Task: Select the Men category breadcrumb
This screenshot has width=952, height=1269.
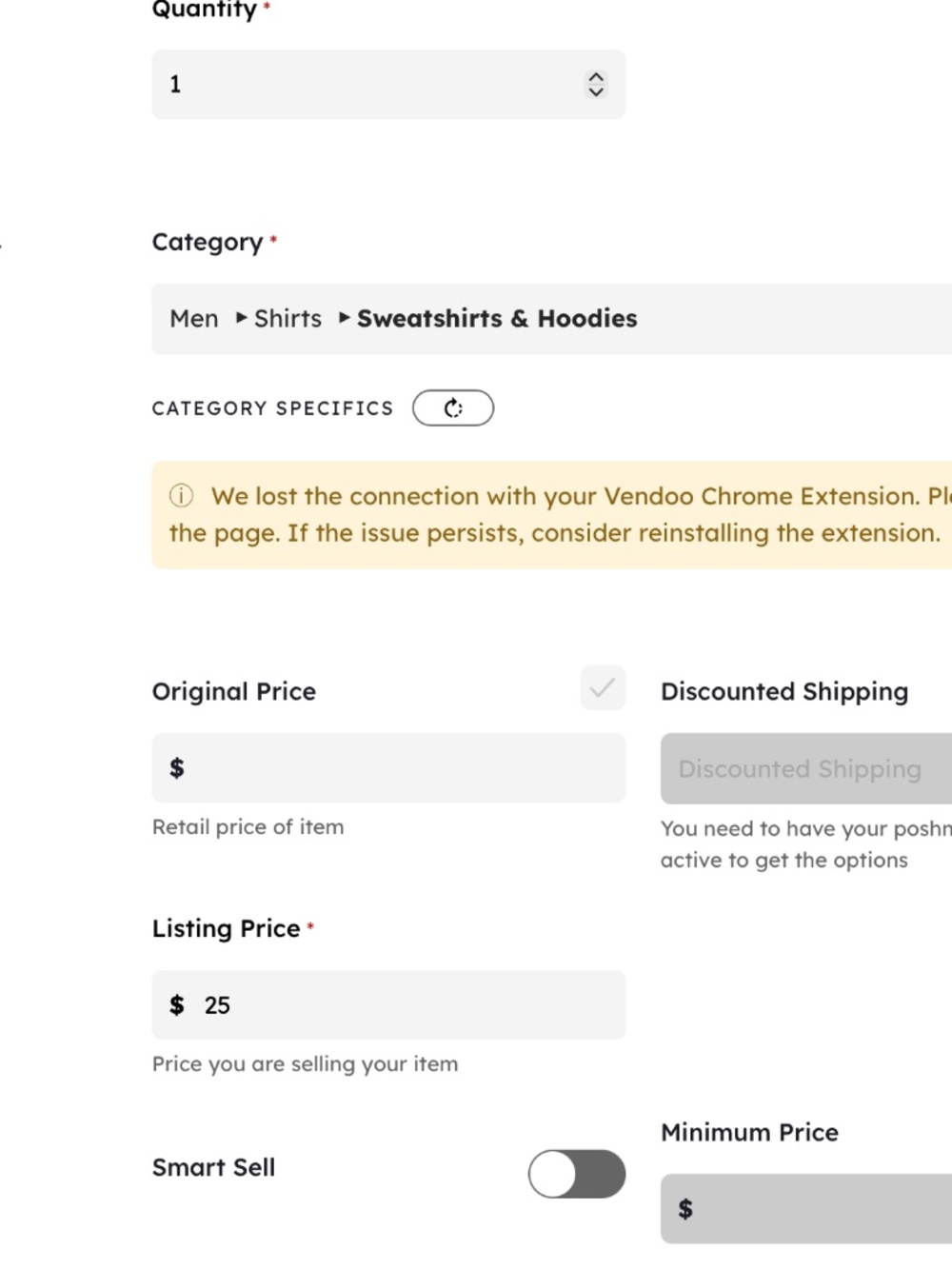Action: pyautogui.click(x=194, y=319)
